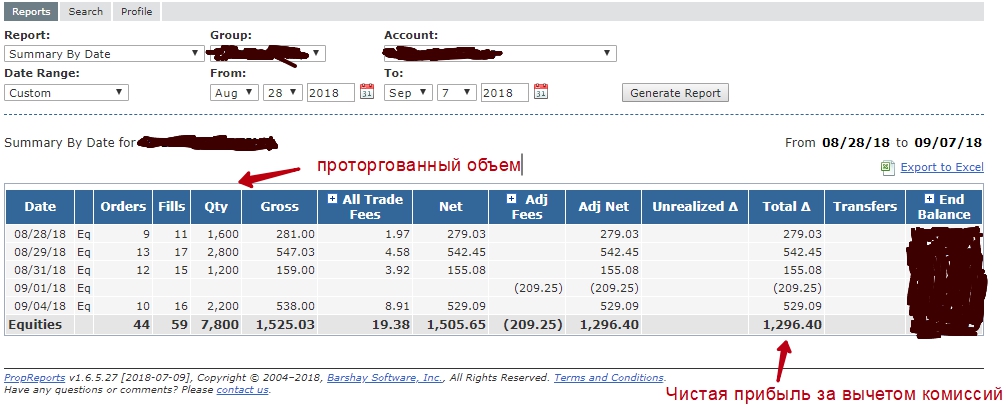This screenshot has width=1007, height=409.
Task: Click the Excel export icon
Action: pyautogui.click(x=887, y=168)
